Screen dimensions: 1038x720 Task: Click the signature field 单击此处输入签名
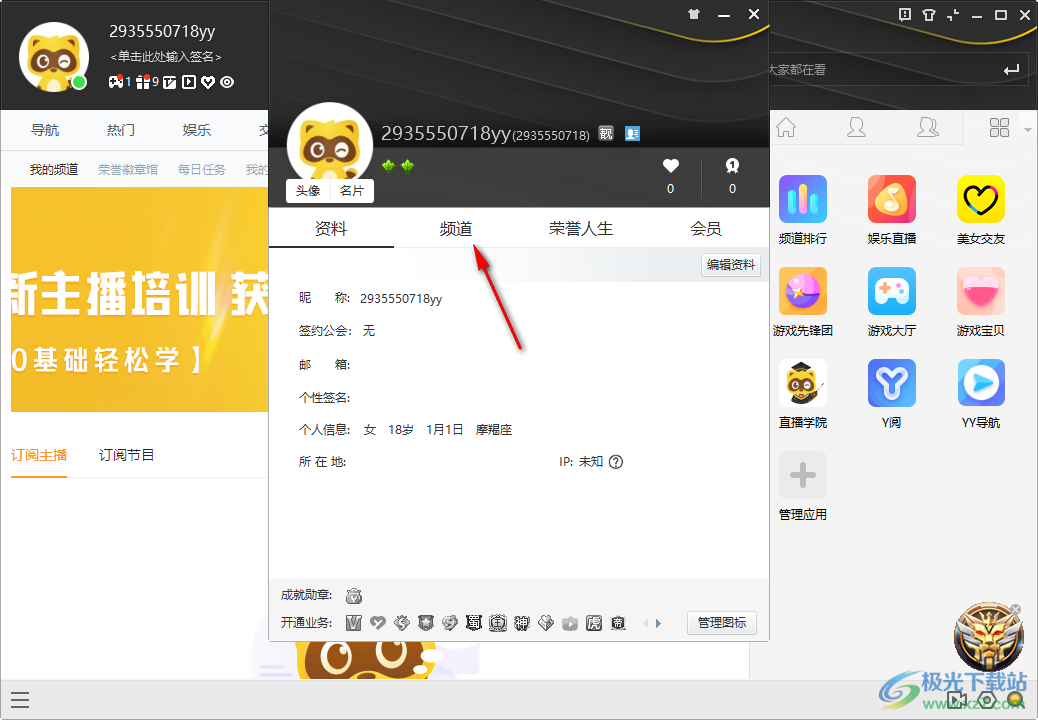point(165,57)
